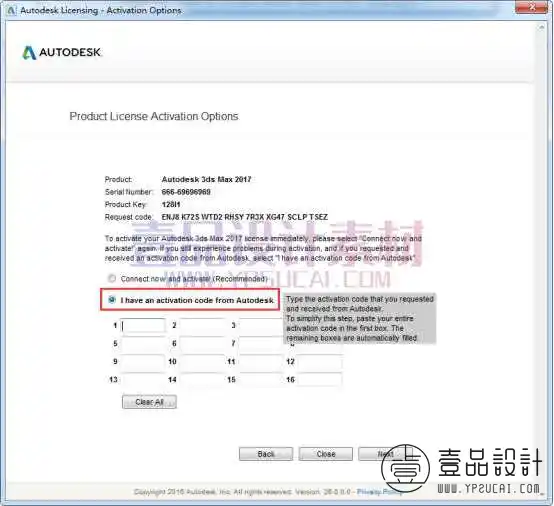554x506 pixels.
Task: Click activation code field 14
Action: (x=202, y=380)
